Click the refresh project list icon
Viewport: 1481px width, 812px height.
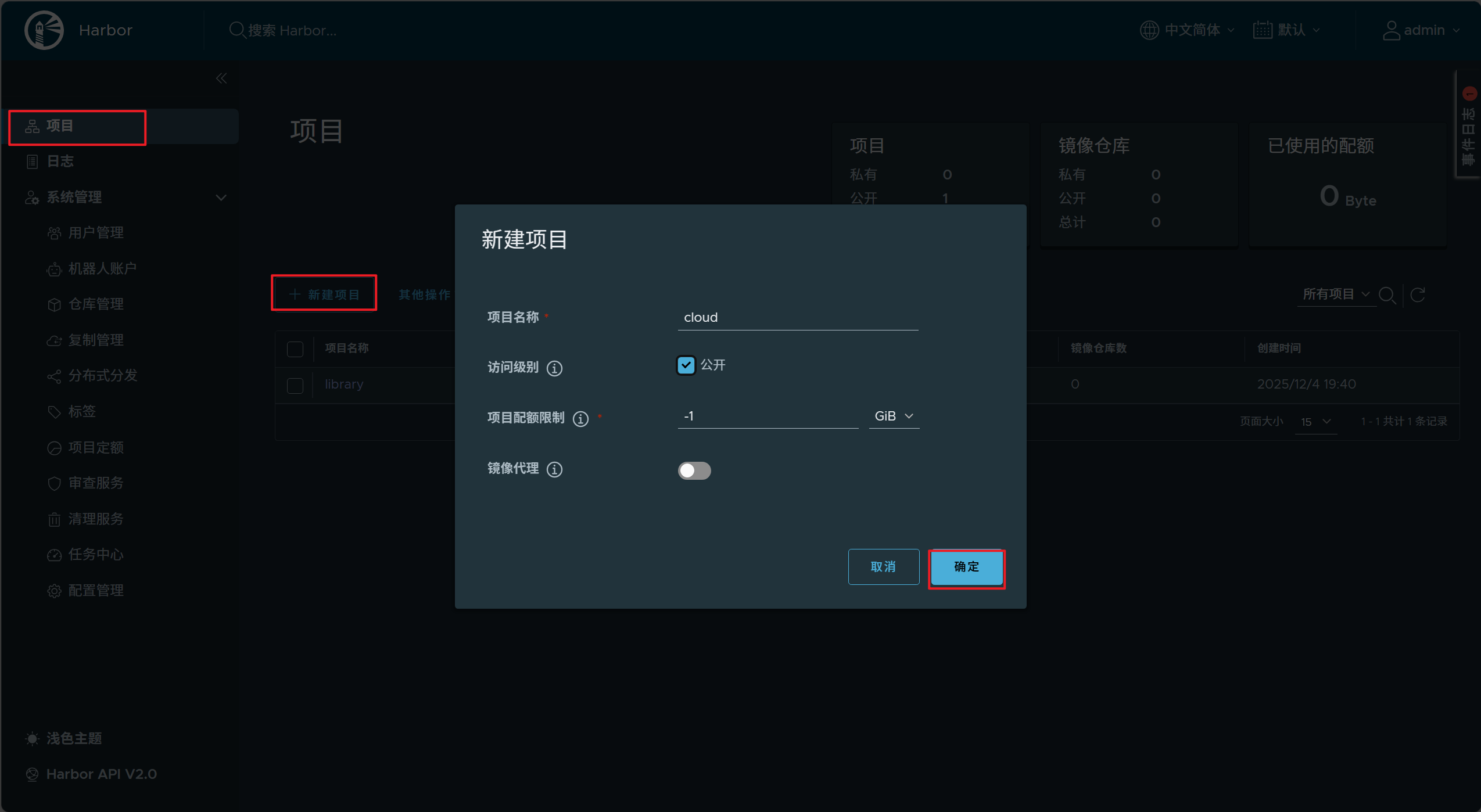1418,295
